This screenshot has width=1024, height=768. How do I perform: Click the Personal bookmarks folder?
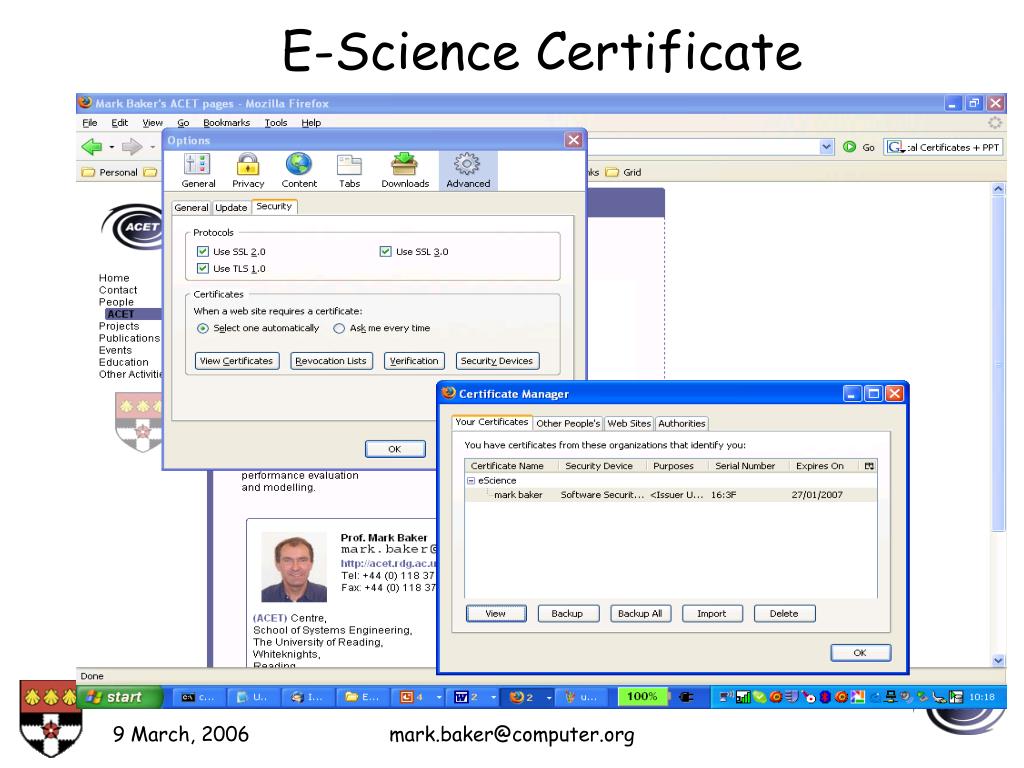(x=110, y=172)
